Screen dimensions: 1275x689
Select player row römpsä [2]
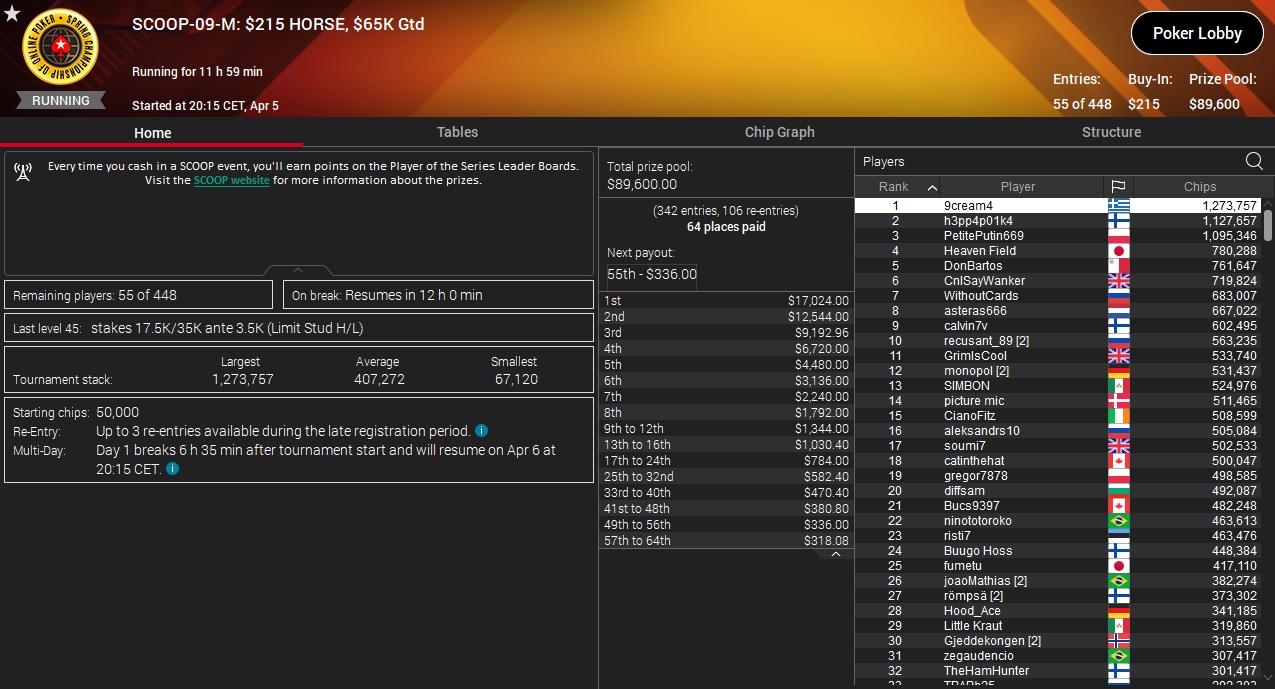pyautogui.click(x=1058, y=596)
